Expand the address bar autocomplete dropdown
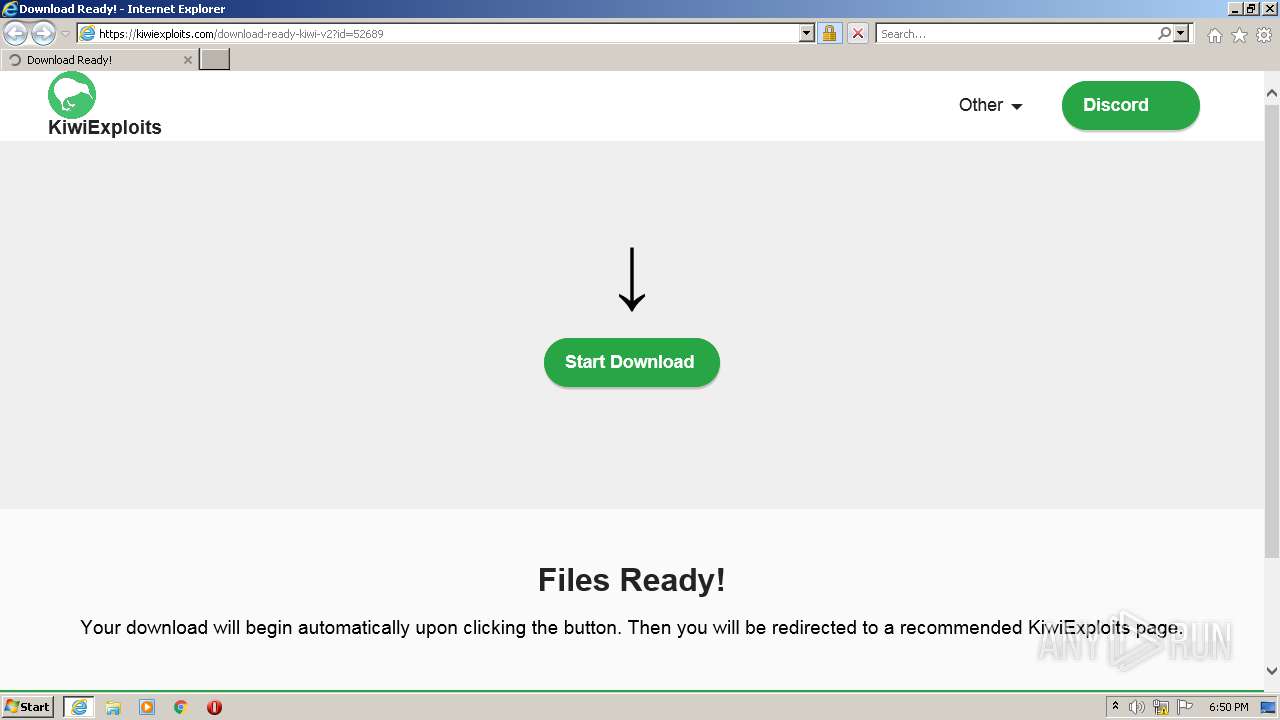Viewport: 1280px width, 720px height. [x=807, y=33]
